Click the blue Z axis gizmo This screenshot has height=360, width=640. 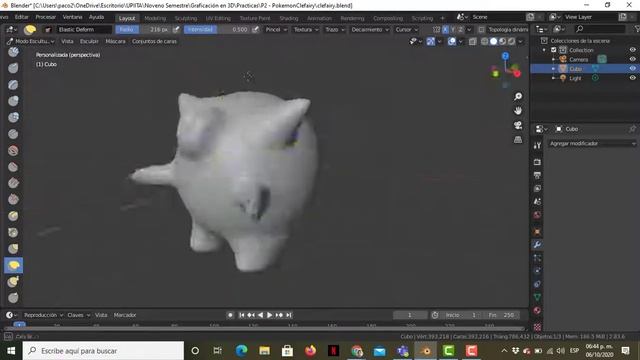[x=505, y=56]
